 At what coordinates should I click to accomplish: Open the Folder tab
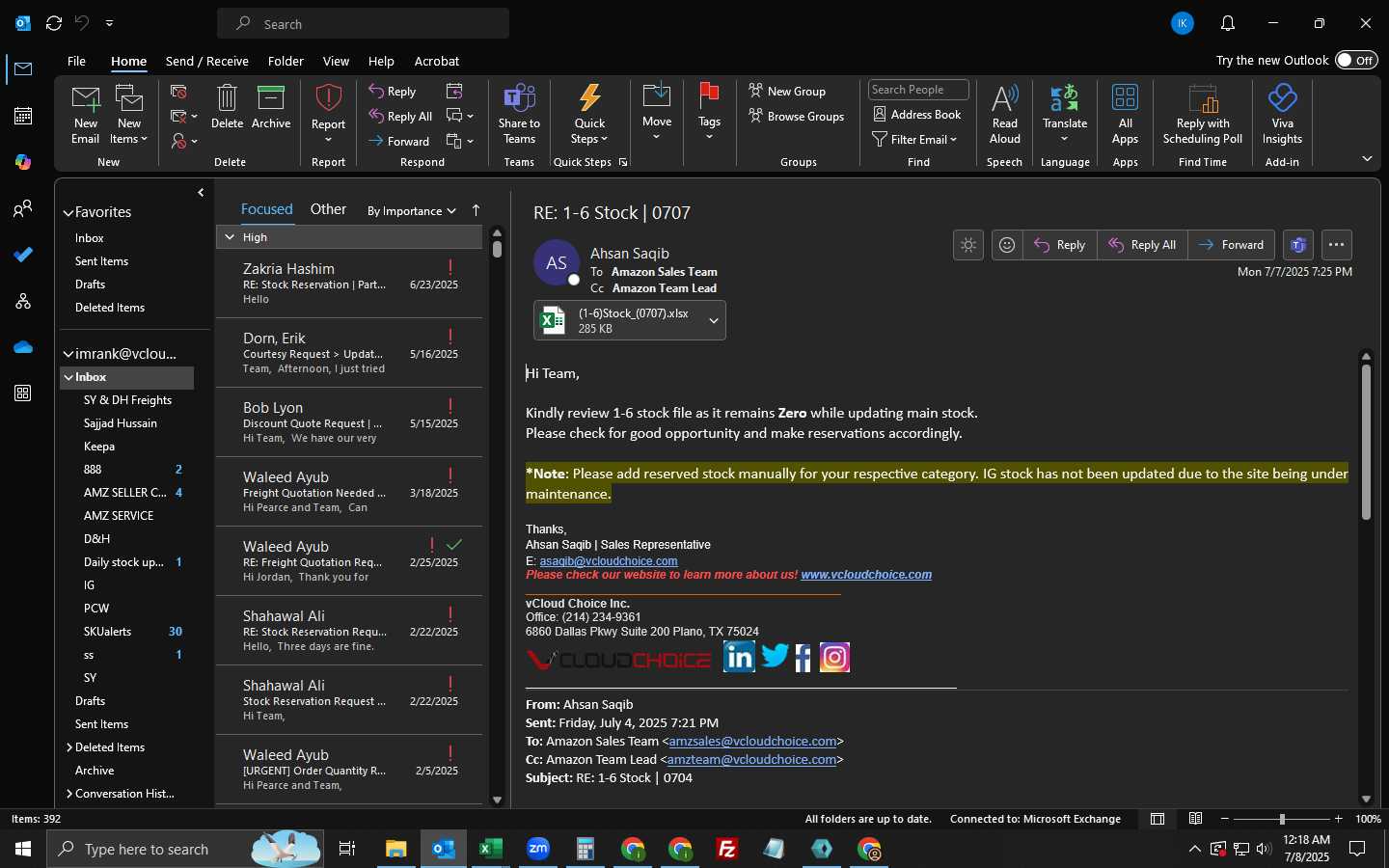[x=286, y=61]
